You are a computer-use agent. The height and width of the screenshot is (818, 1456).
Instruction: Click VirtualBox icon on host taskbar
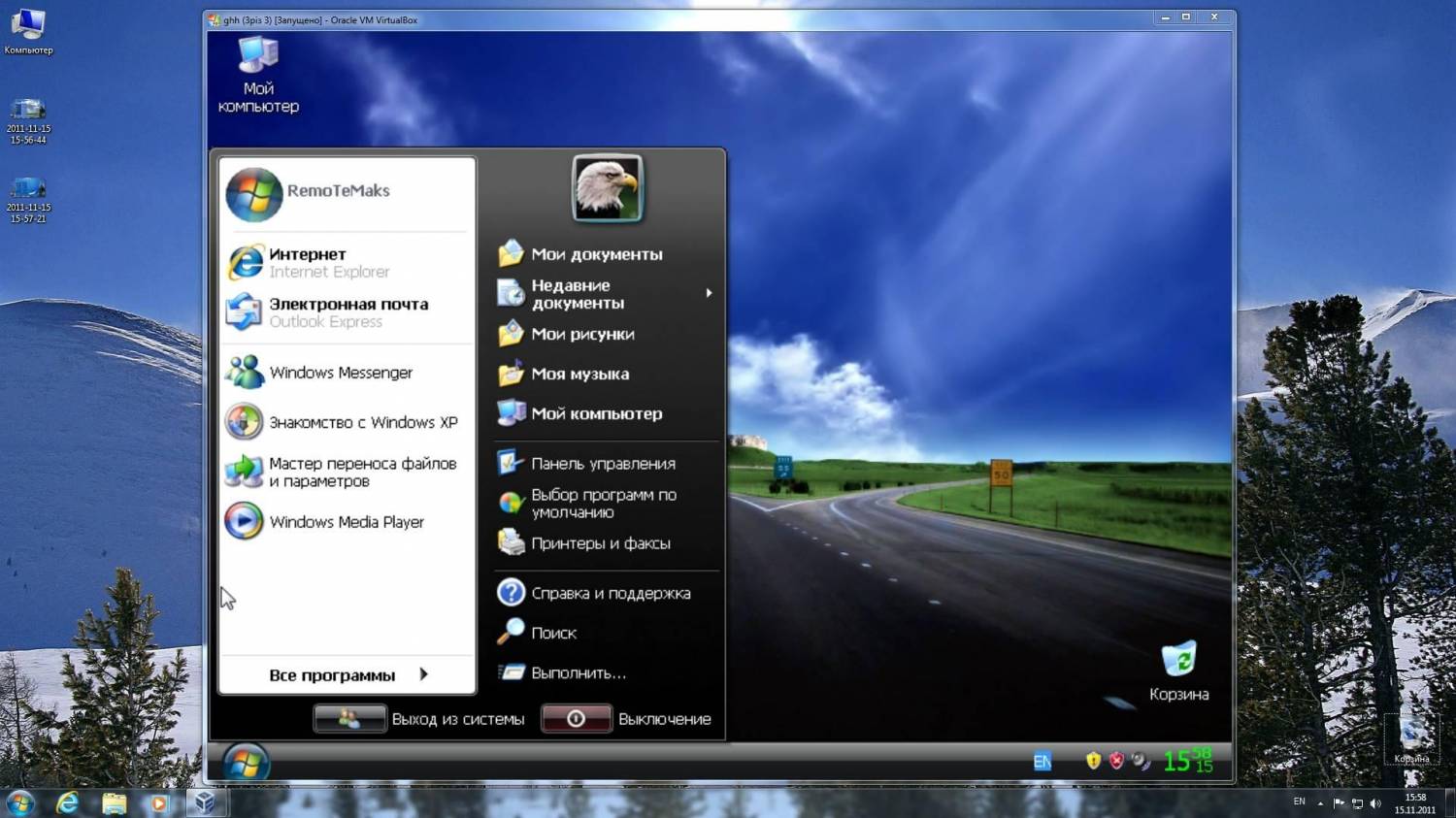click(x=205, y=802)
